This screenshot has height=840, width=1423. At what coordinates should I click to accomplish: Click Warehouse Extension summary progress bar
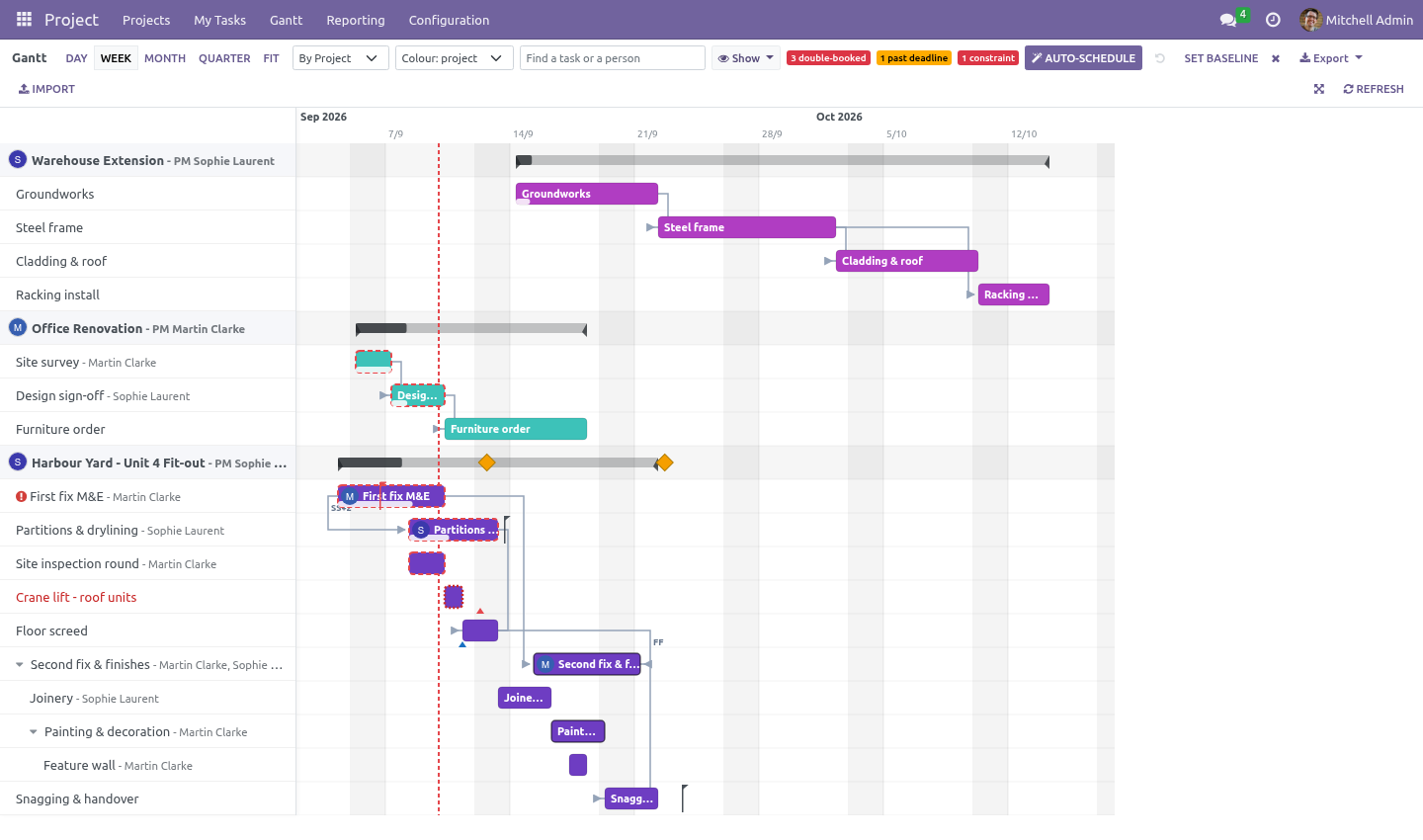(783, 160)
